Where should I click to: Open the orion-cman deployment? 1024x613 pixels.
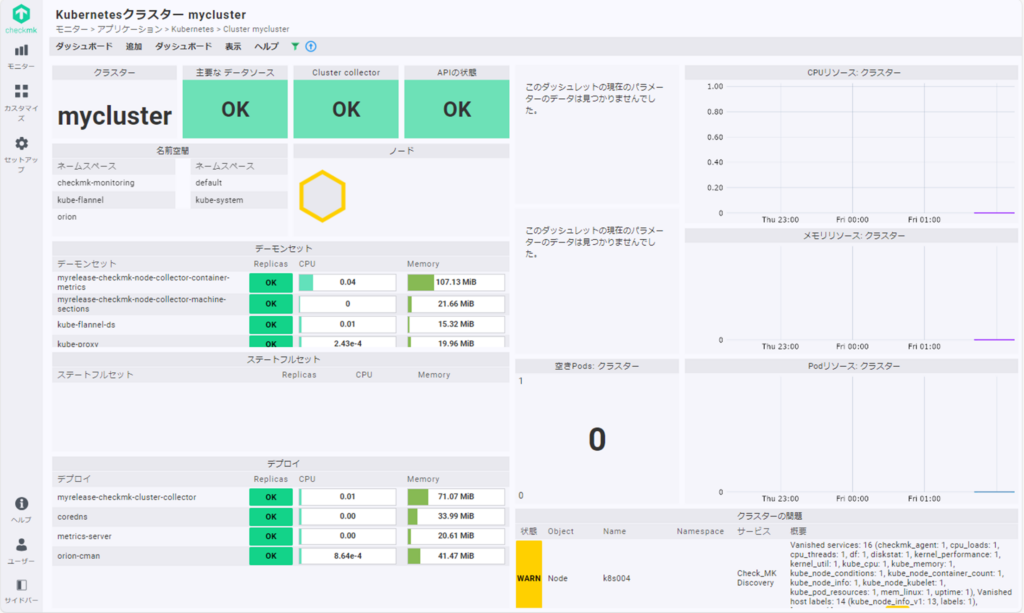(x=78, y=556)
